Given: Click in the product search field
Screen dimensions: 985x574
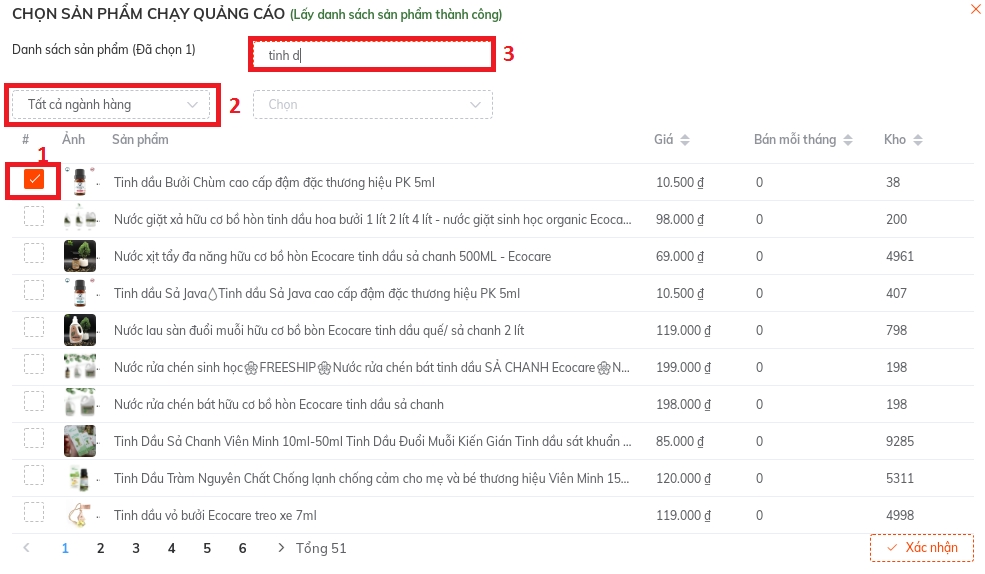Looking at the screenshot, I should click(371, 55).
